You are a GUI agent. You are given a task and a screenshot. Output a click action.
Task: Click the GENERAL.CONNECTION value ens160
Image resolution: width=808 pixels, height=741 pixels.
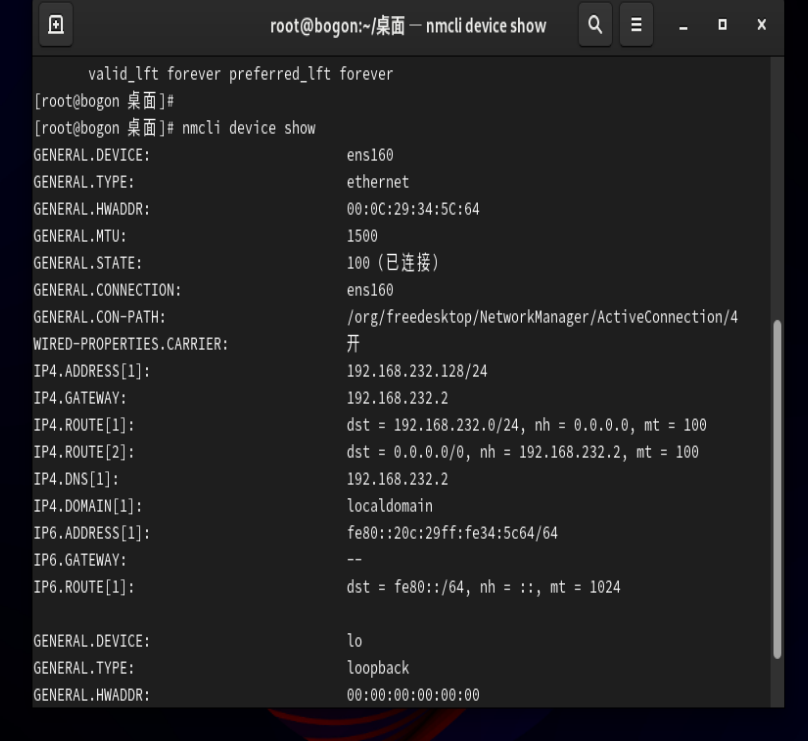point(370,290)
